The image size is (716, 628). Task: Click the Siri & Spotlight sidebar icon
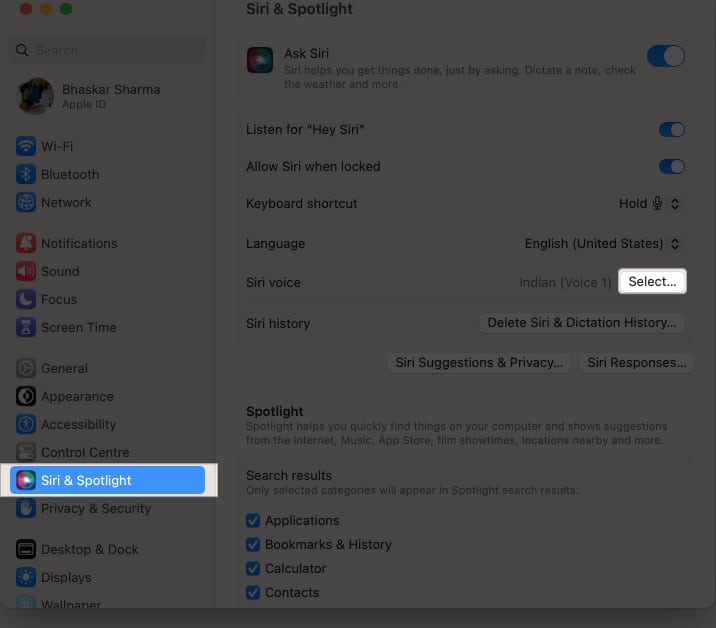(26, 480)
